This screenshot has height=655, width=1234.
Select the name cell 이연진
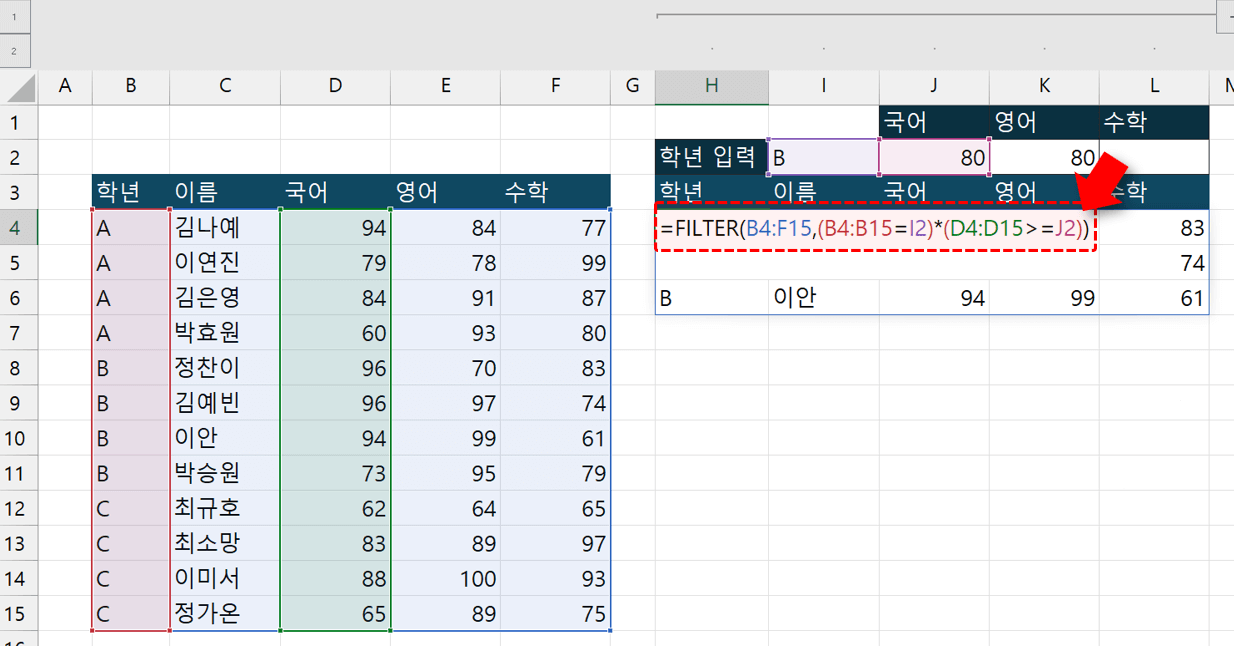(x=225, y=263)
